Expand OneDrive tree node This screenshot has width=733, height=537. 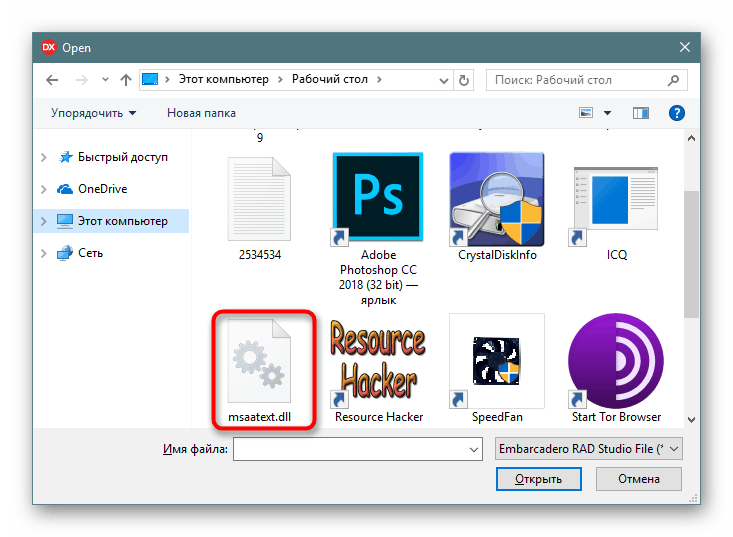[x=44, y=189]
